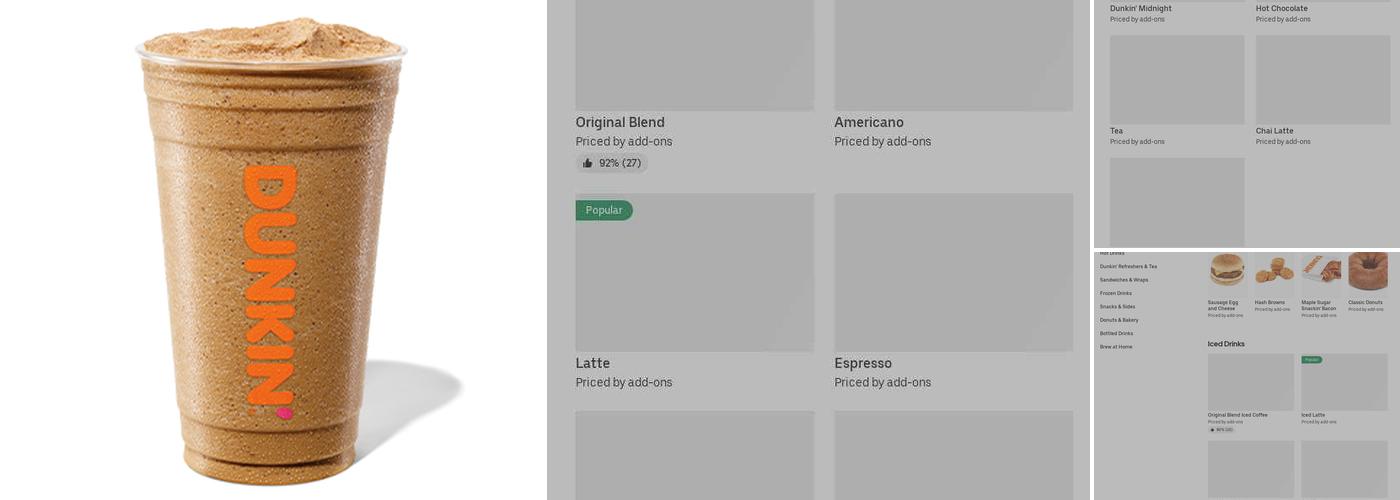Click the Sausage Egg and Cheese sandwich image
This screenshot has height=500, width=1400.
point(1227,270)
